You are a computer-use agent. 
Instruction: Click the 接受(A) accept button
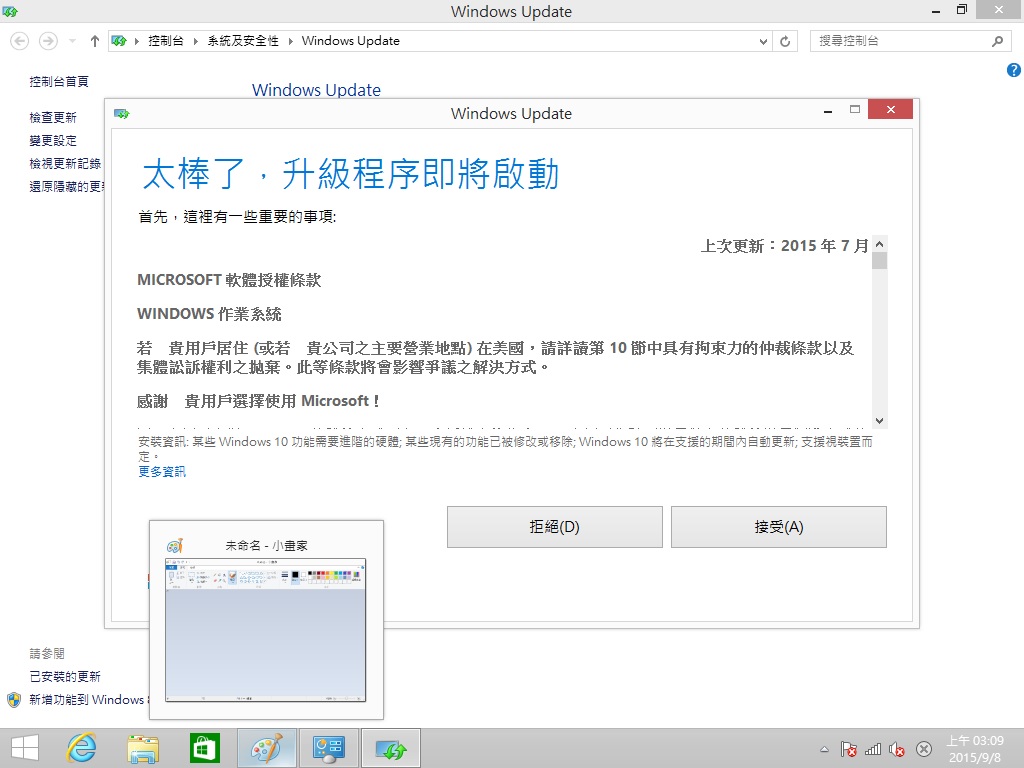(x=778, y=527)
